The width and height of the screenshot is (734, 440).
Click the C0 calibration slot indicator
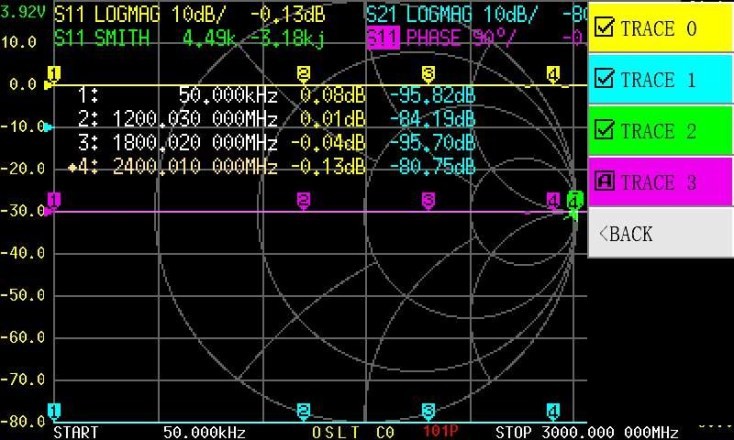click(x=385, y=432)
